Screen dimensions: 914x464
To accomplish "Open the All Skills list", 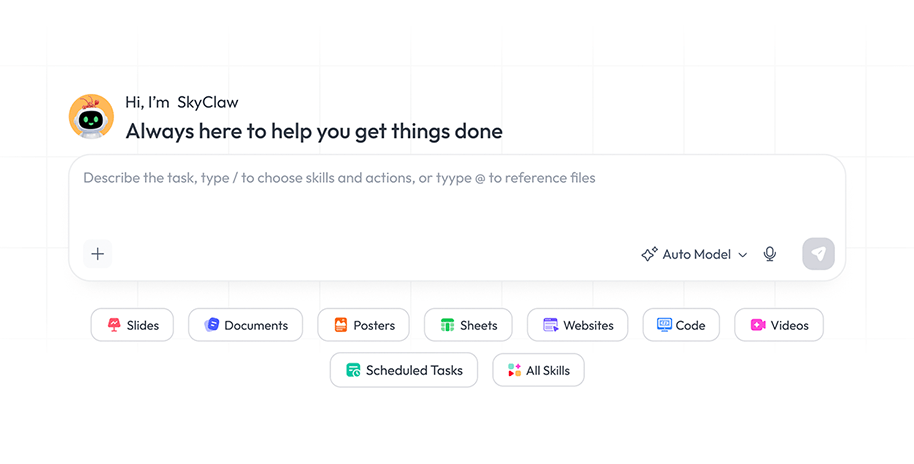I will pyautogui.click(x=538, y=370).
